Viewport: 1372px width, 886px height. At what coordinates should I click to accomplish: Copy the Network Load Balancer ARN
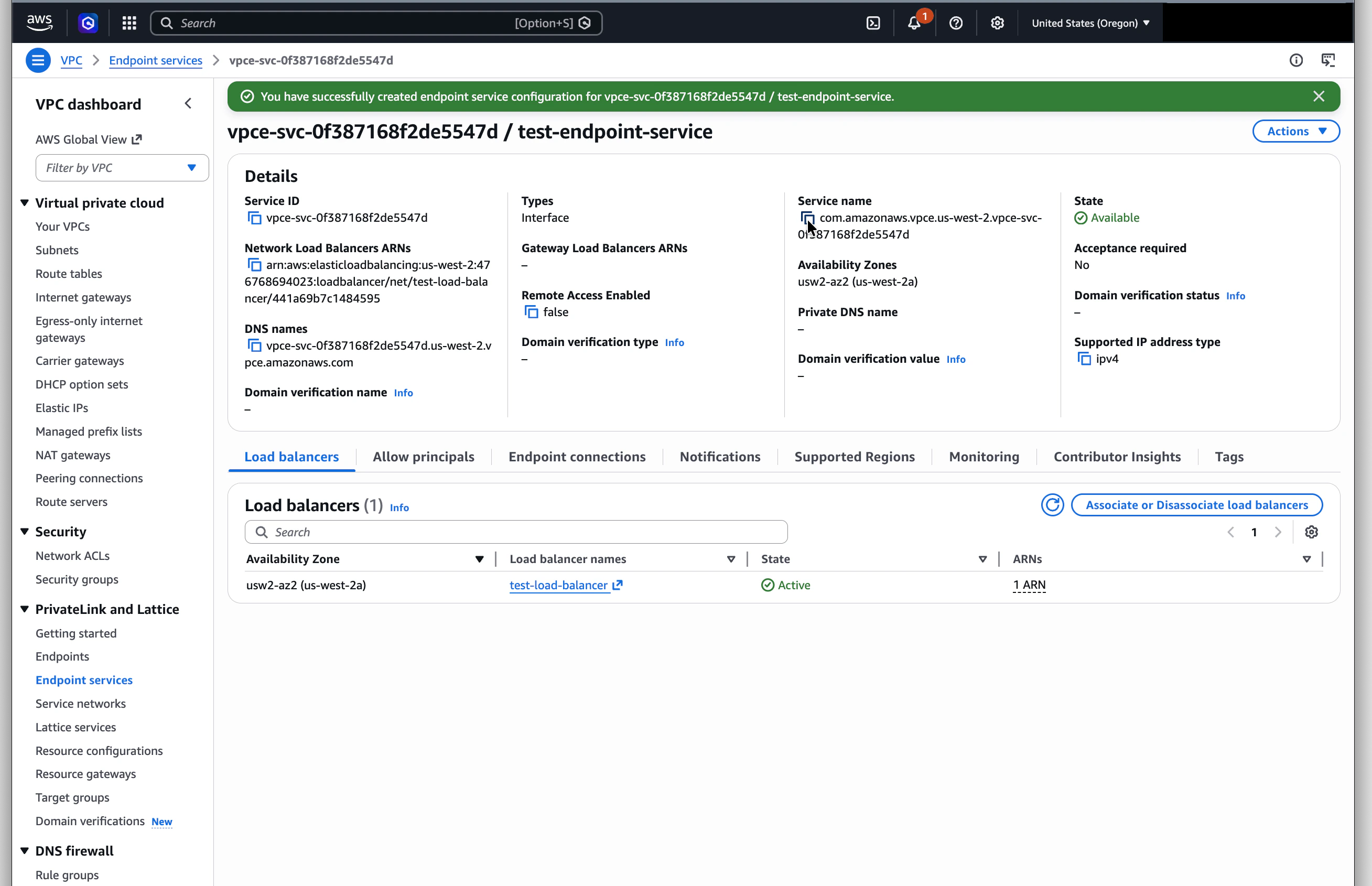[x=254, y=264]
